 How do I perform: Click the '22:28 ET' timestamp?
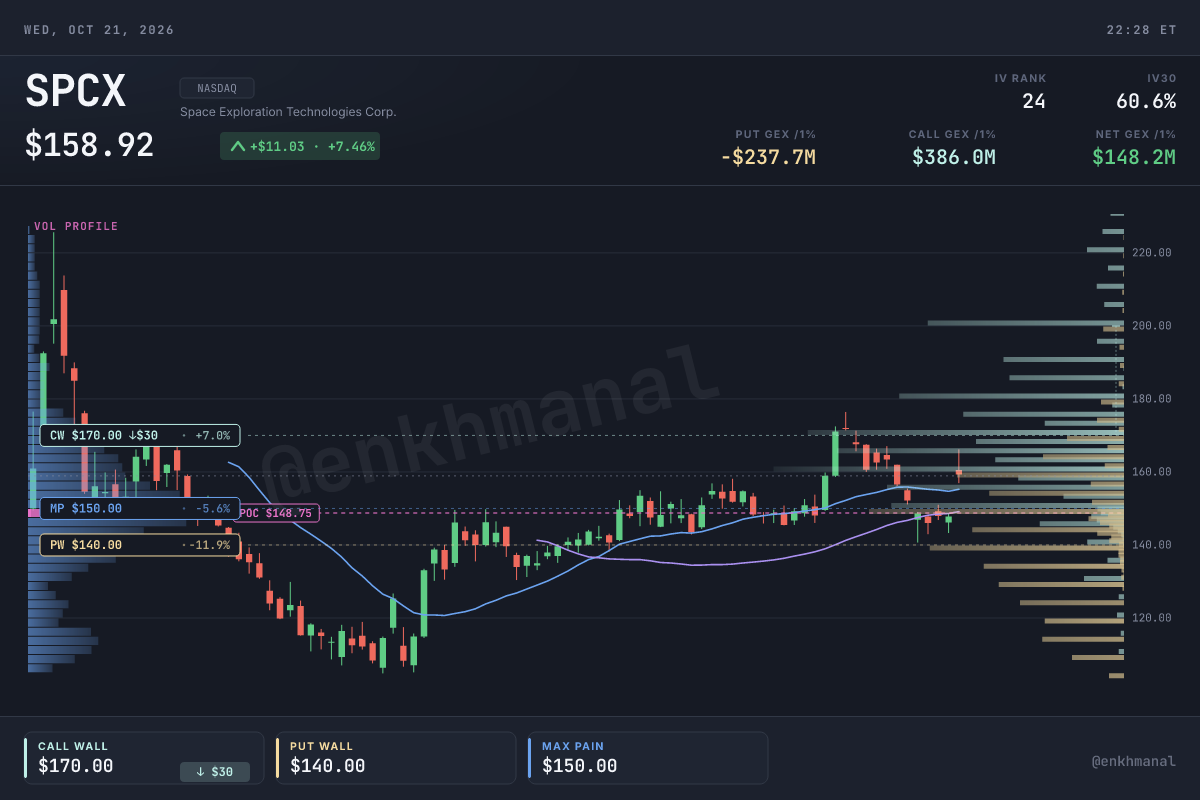[1141, 30]
